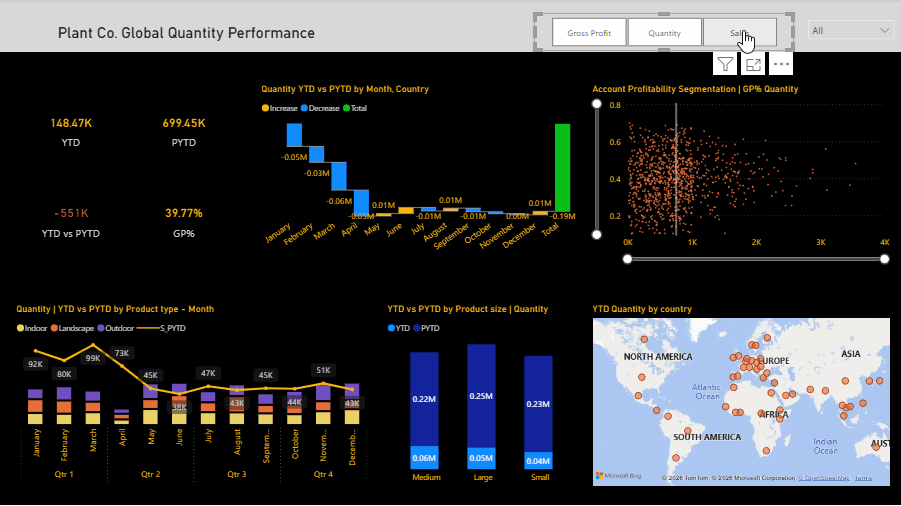
Task: Click the 92K data label for January
Action: tap(35, 364)
